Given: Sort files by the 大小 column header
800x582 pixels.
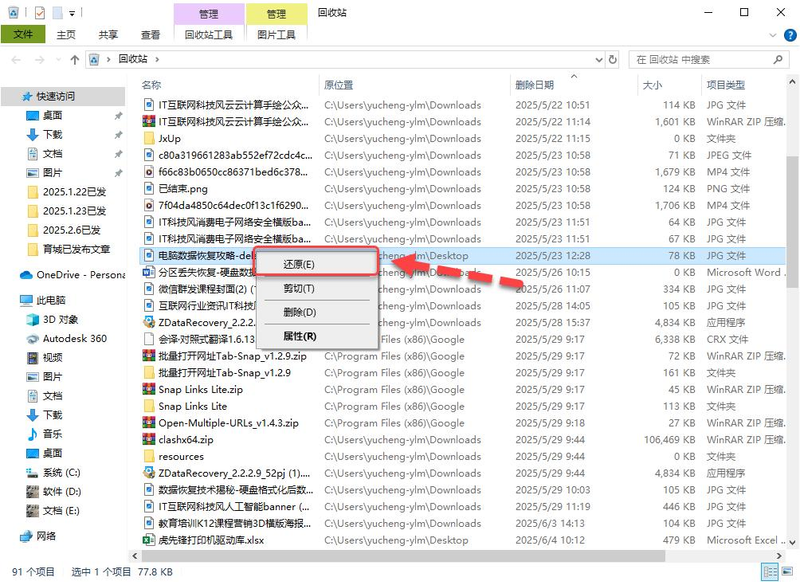Looking at the screenshot, I should point(655,85).
